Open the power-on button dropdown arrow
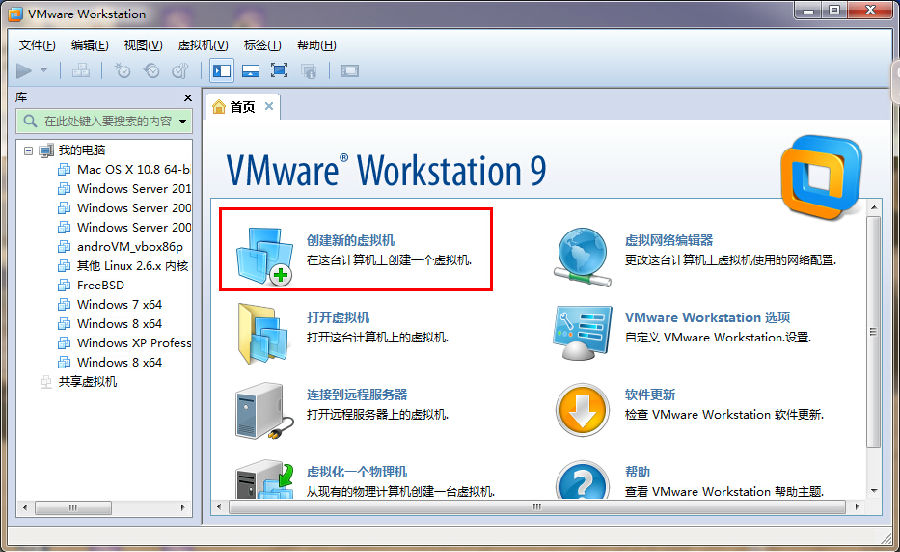This screenshot has height=552, width=900. coord(44,71)
